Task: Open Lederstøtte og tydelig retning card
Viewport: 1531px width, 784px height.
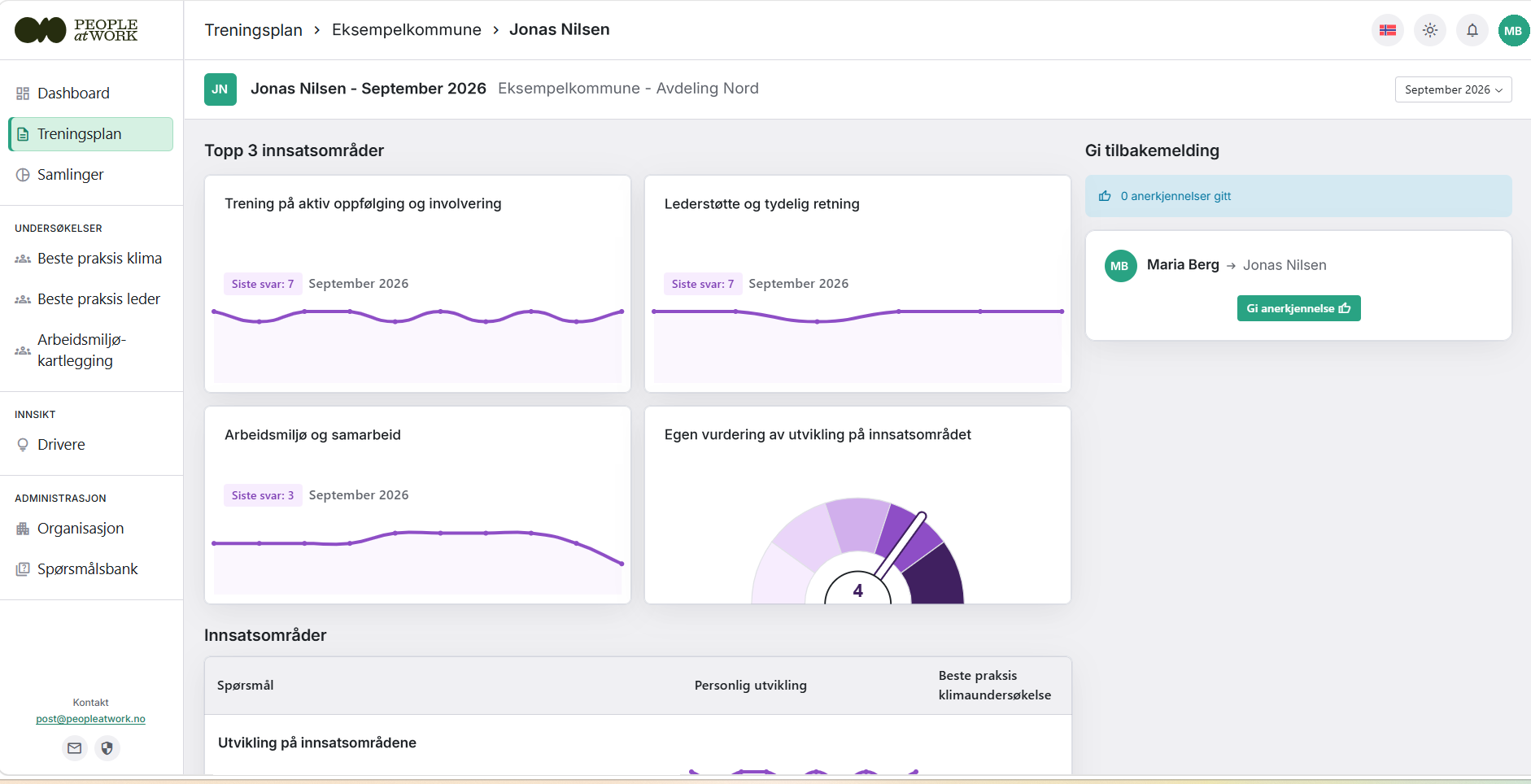Action: click(x=857, y=284)
